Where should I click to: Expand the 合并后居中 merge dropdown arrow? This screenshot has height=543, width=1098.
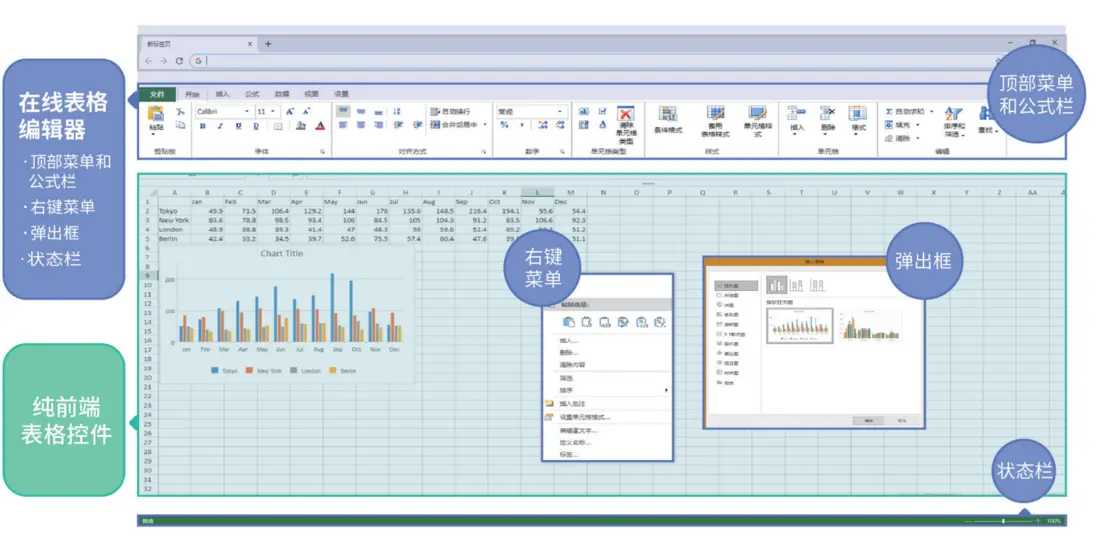point(485,125)
